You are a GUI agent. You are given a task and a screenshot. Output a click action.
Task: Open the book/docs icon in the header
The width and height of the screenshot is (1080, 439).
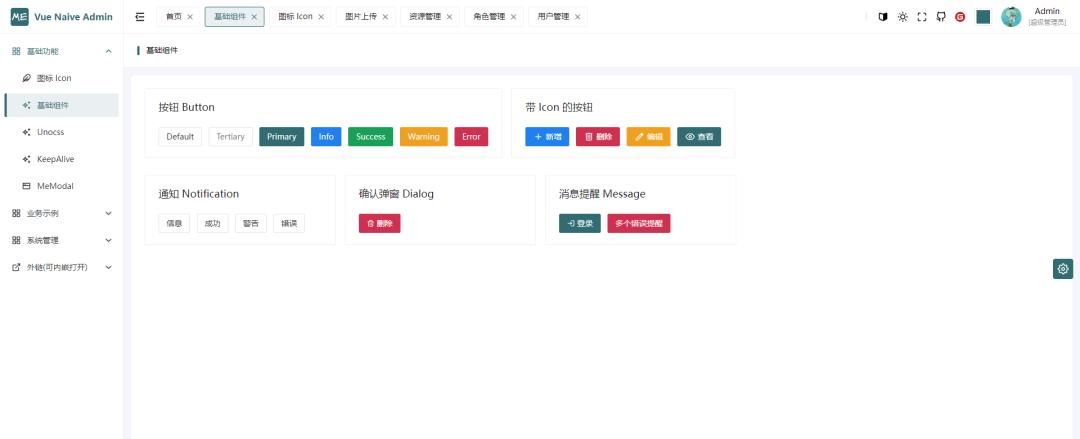coord(883,17)
